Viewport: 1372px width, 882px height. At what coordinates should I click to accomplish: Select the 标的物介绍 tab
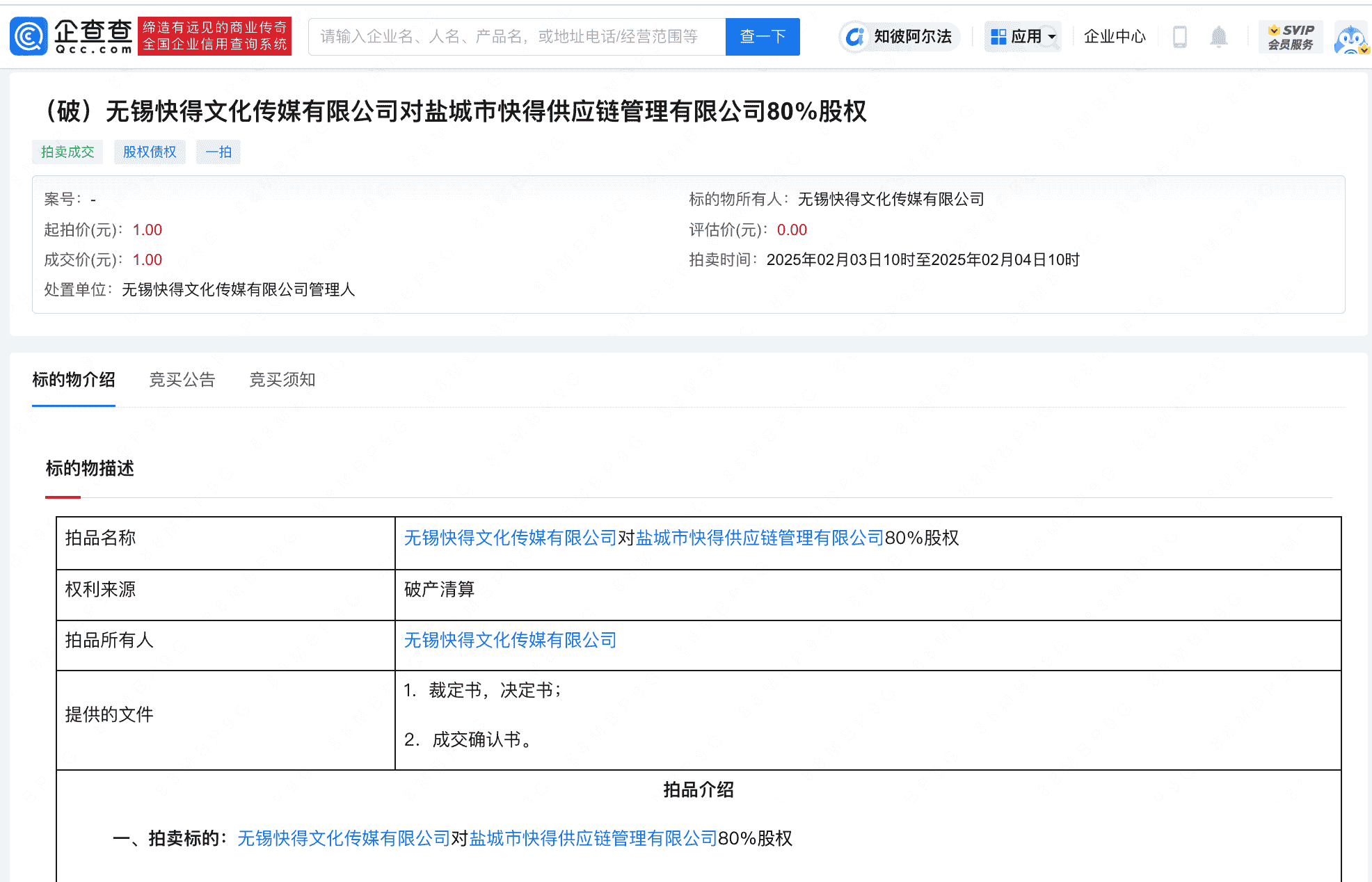click(x=74, y=380)
